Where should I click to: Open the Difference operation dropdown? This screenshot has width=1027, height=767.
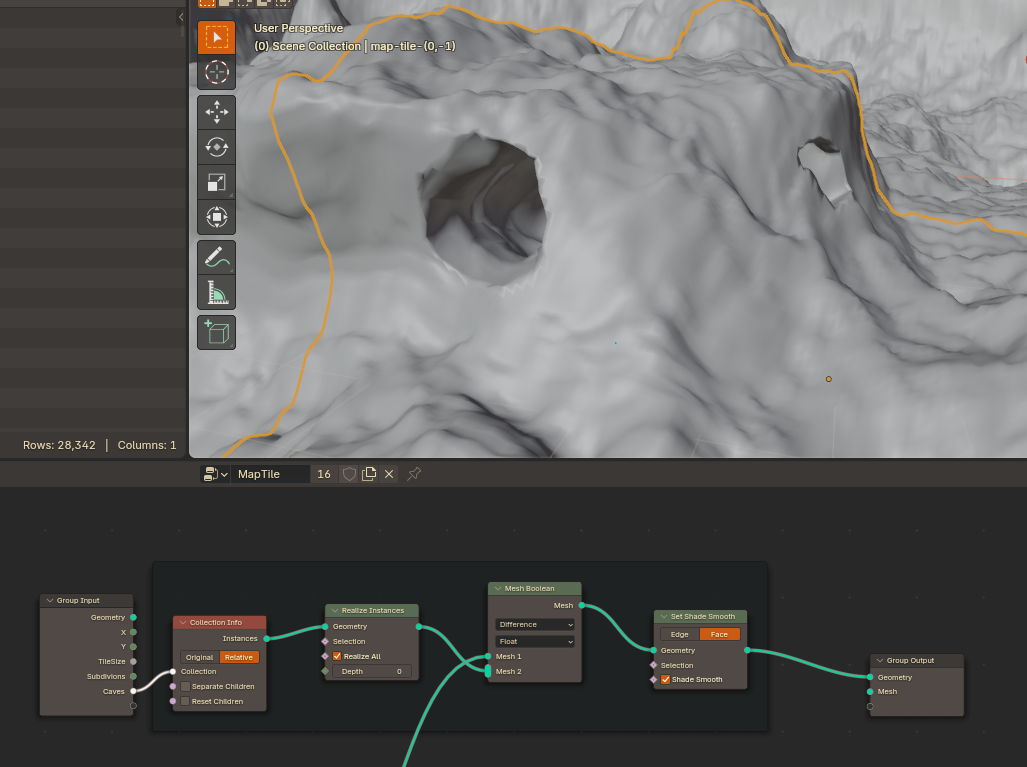pyautogui.click(x=534, y=624)
